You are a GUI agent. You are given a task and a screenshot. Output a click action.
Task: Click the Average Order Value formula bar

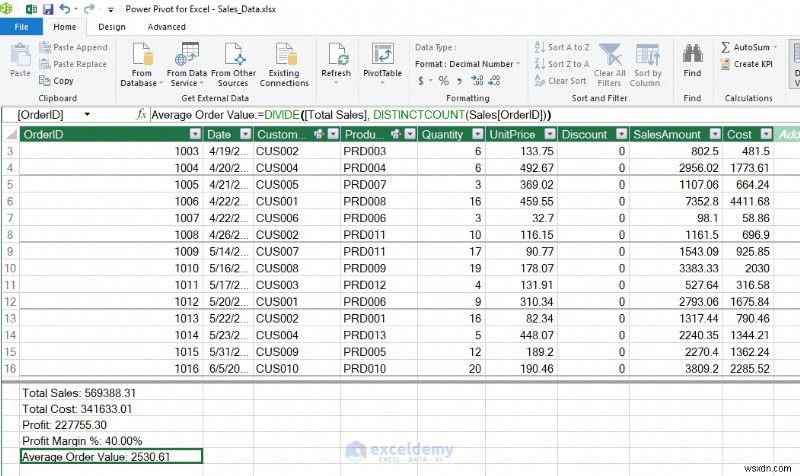pyautogui.click(x=474, y=115)
